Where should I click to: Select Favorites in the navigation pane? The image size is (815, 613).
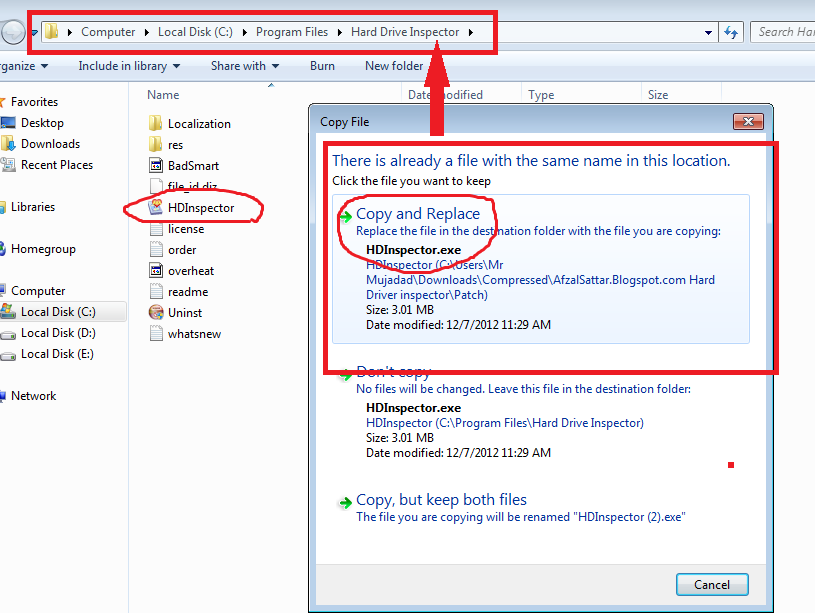[x=34, y=102]
